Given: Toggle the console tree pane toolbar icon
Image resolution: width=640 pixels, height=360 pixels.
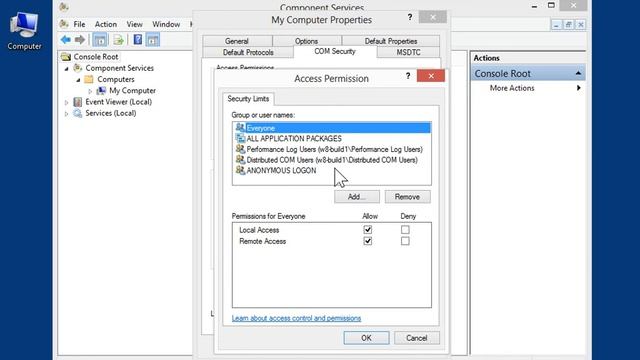Looking at the screenshot, I should pos(100,40).
